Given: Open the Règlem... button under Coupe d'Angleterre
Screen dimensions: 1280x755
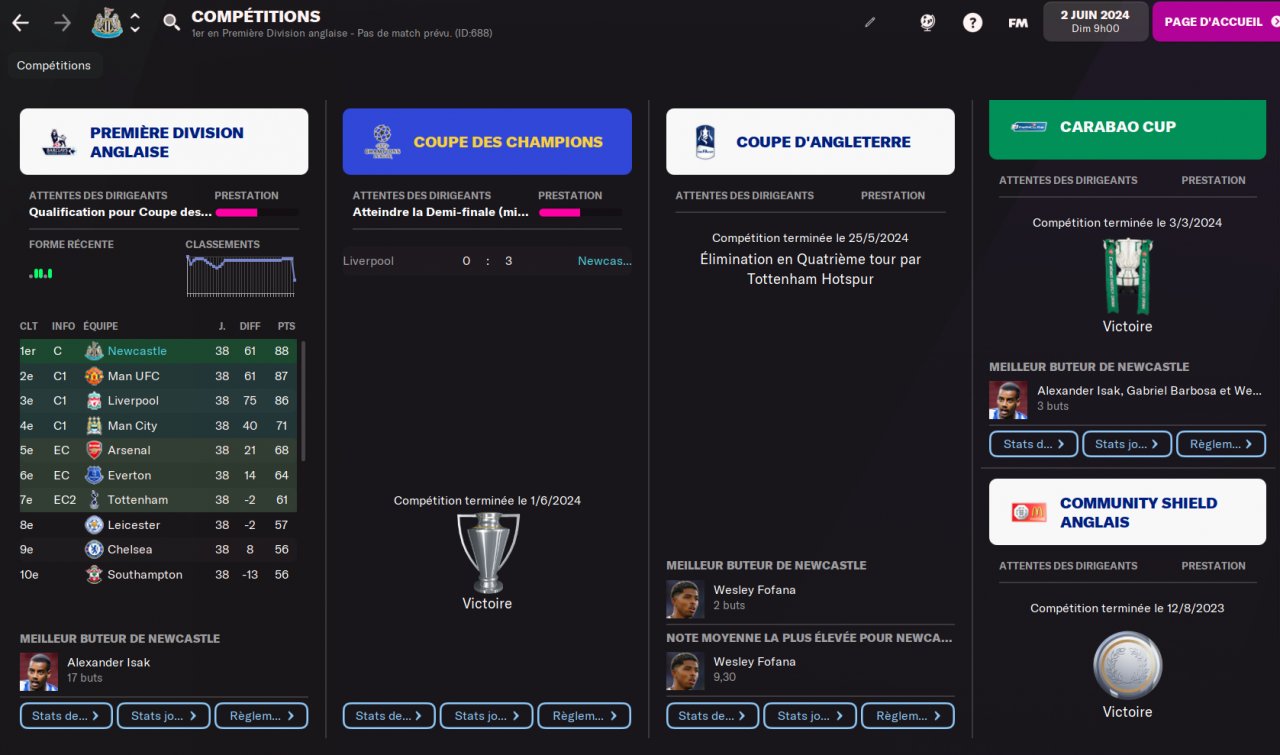Looking at the screenshot, I should pos(908,716).
